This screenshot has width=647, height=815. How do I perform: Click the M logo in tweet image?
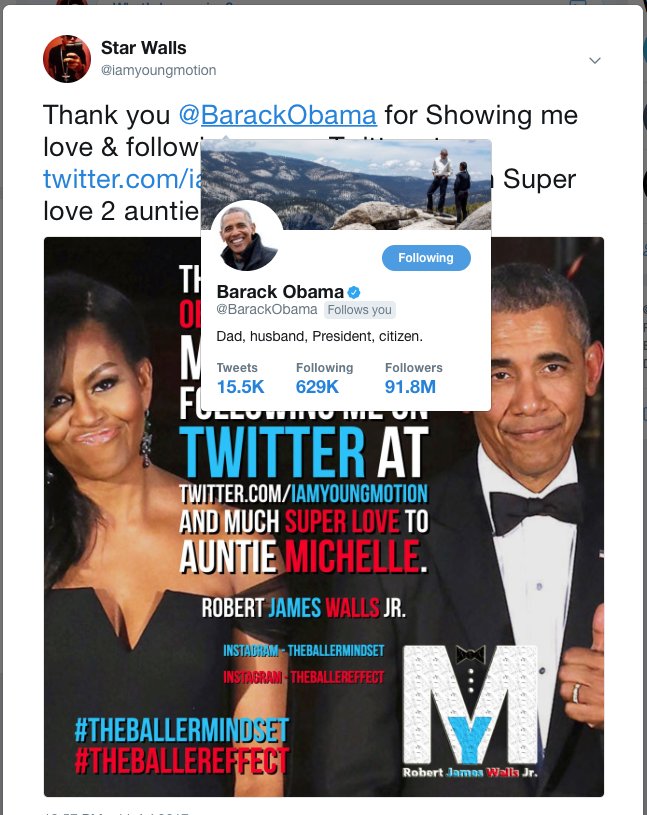point(470,704)
